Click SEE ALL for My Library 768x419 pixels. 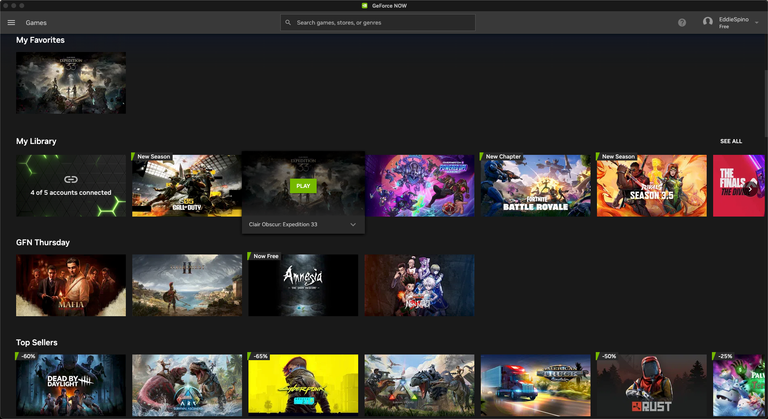coord(731,141)
